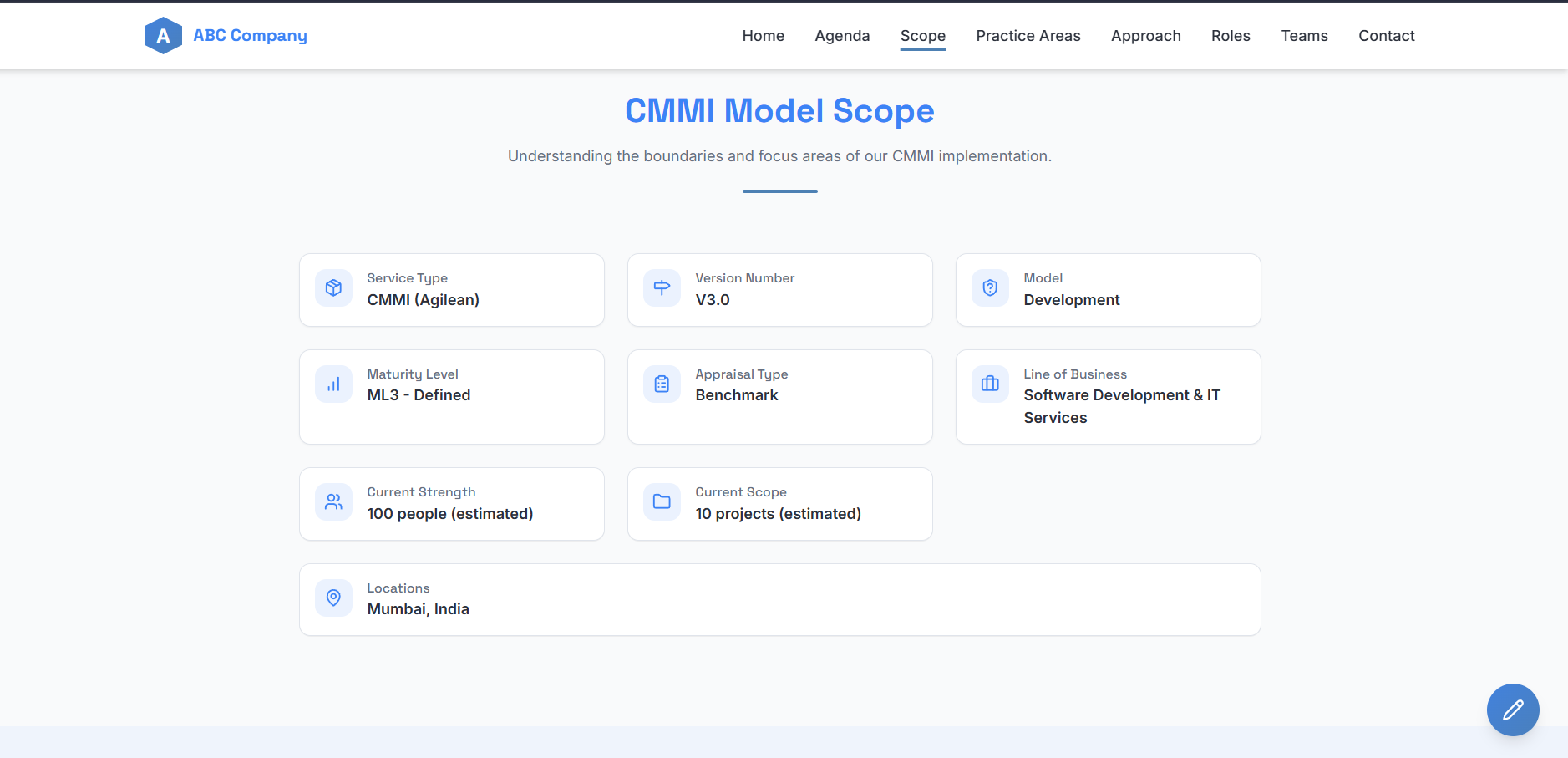Click the 'Locations' label
1568x758 pixels.
pyautogui.click(x=398, y=588)
